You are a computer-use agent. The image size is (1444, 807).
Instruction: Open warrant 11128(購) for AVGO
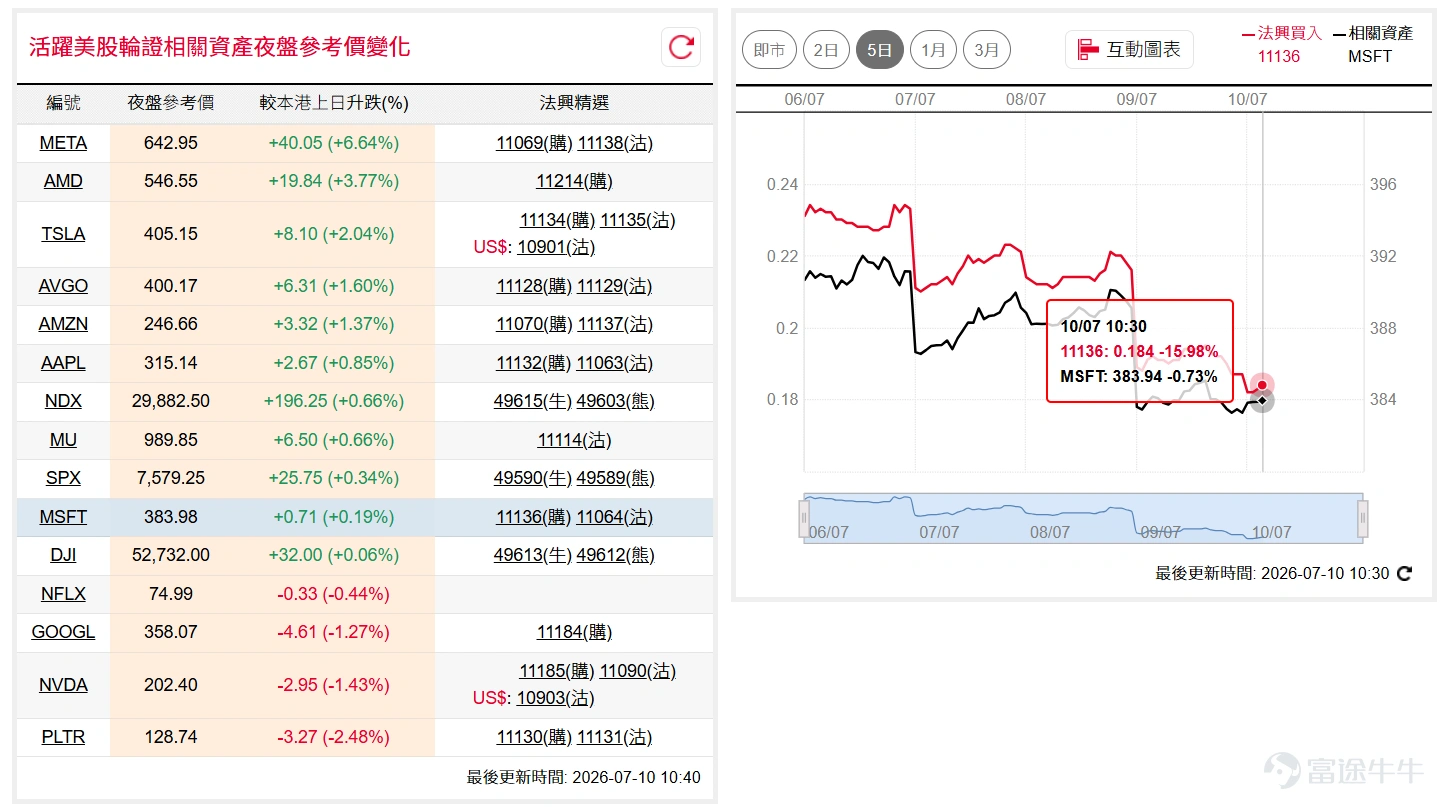coord(534,286)
